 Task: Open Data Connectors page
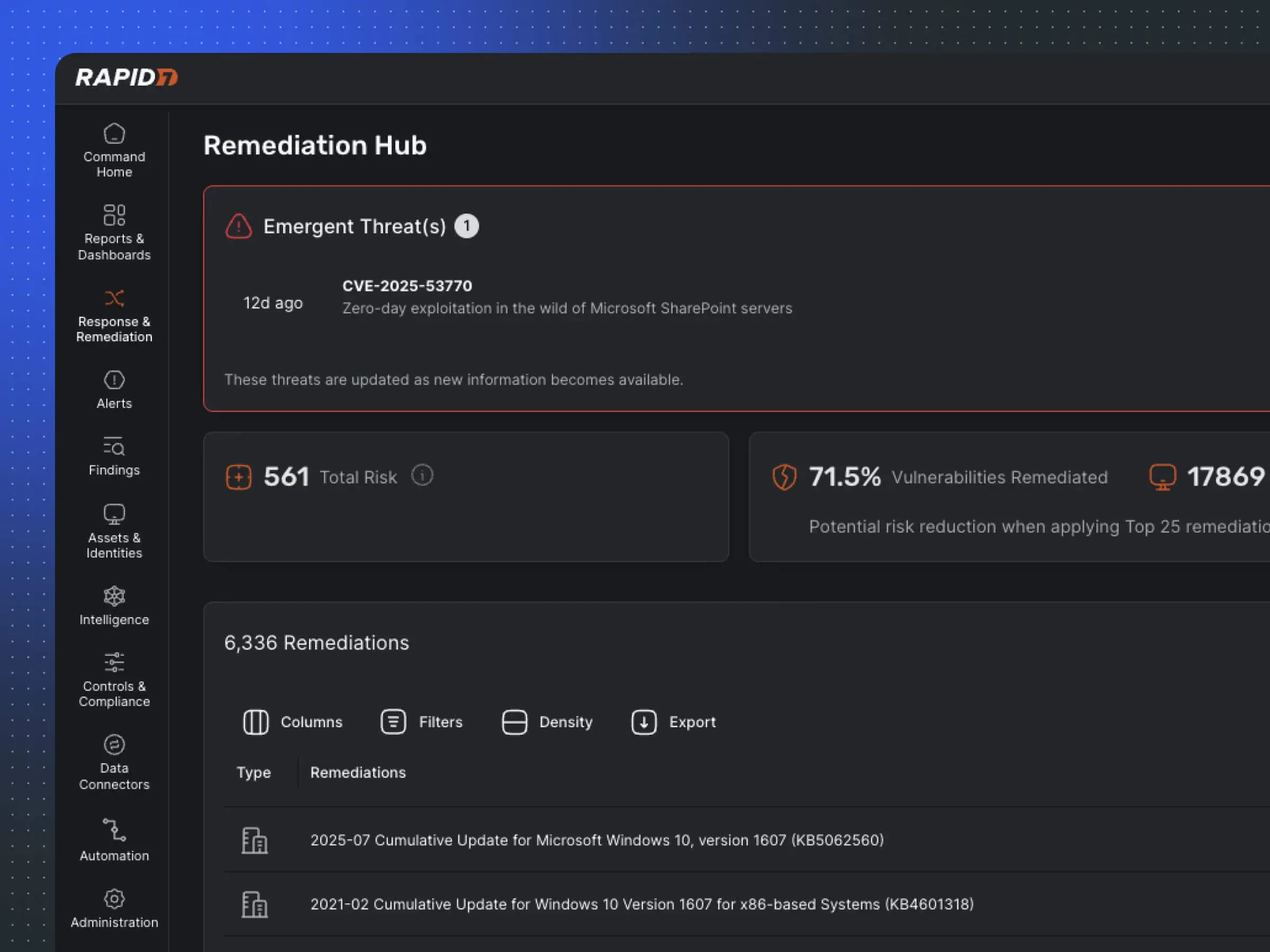click(x=114, y=762)
